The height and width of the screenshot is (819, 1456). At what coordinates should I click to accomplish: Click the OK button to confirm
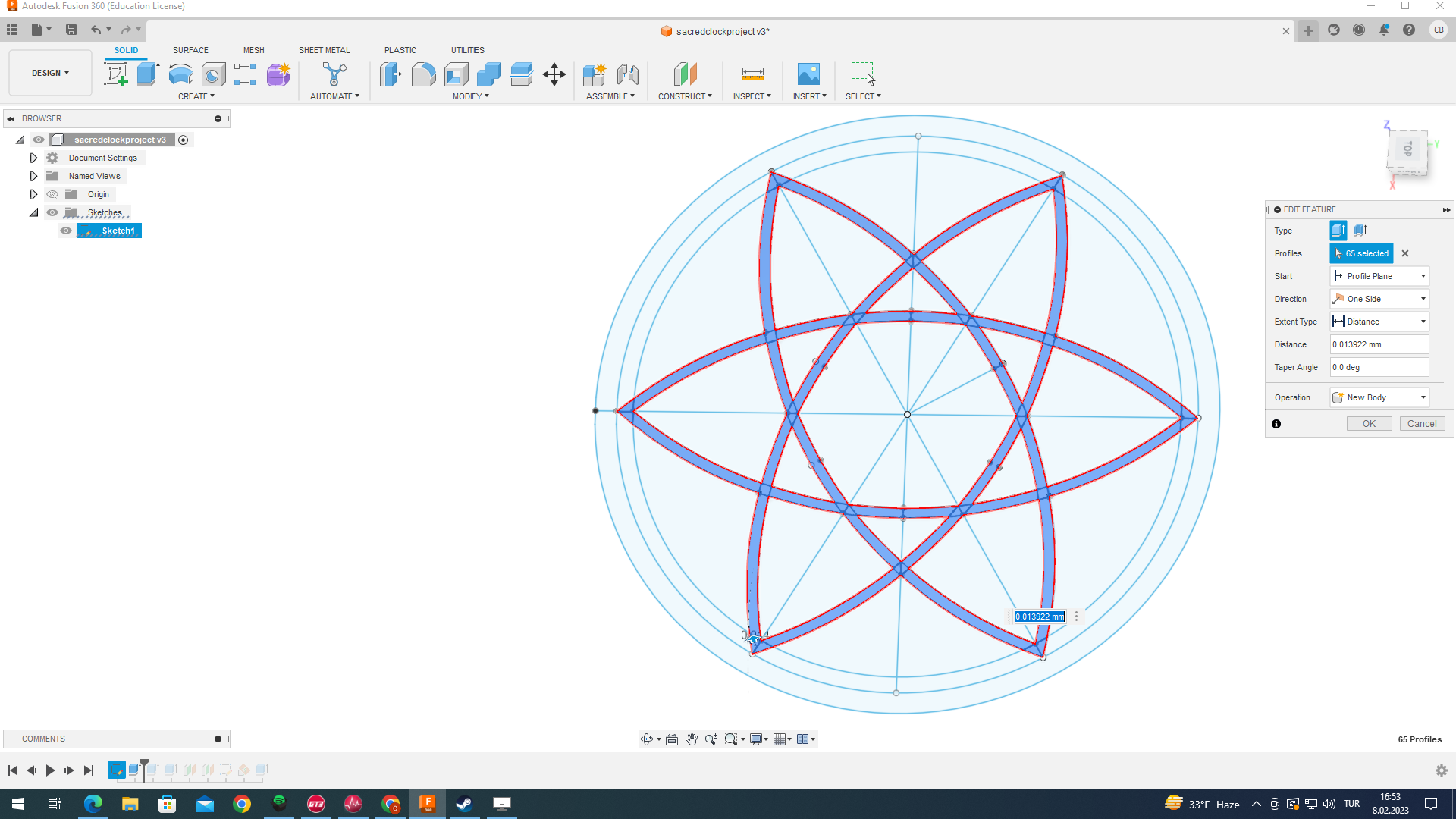point(1369,423)
